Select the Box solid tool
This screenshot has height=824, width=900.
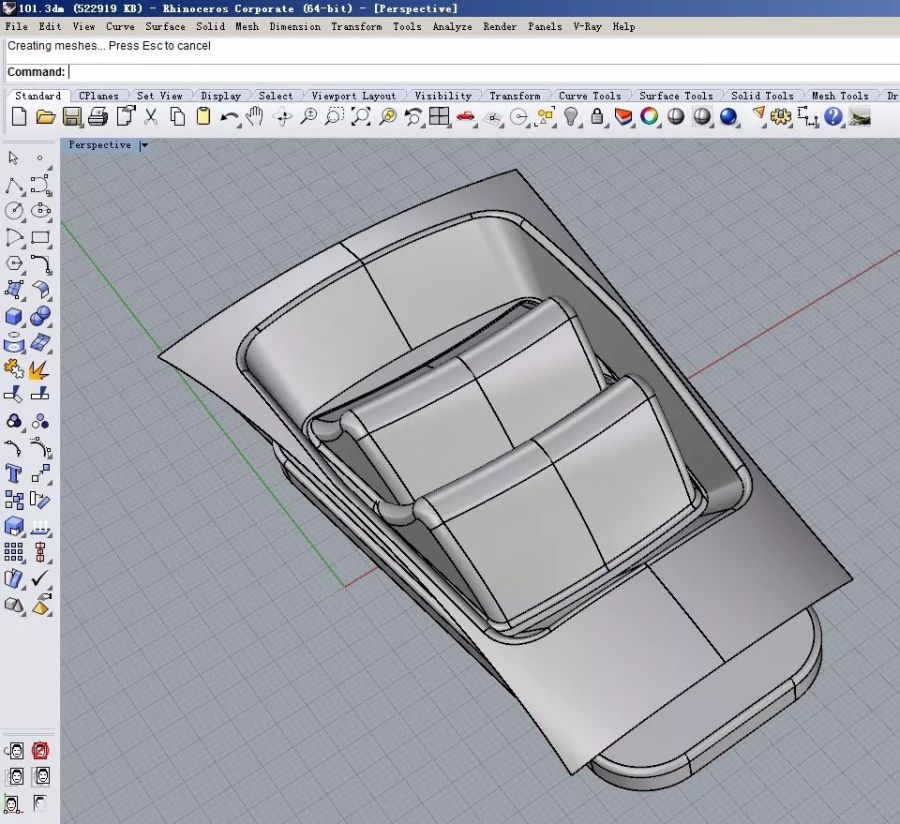coord(14,317)
